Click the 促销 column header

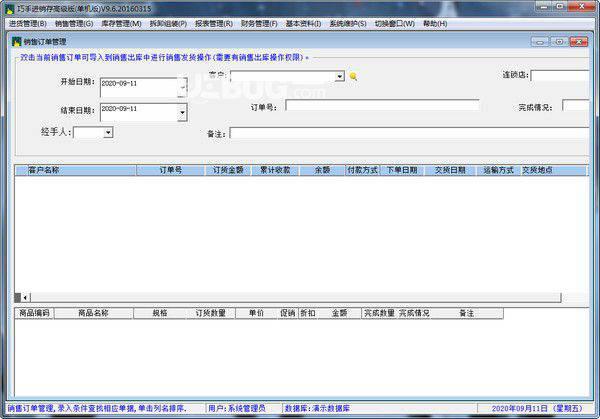pos(288,313)
